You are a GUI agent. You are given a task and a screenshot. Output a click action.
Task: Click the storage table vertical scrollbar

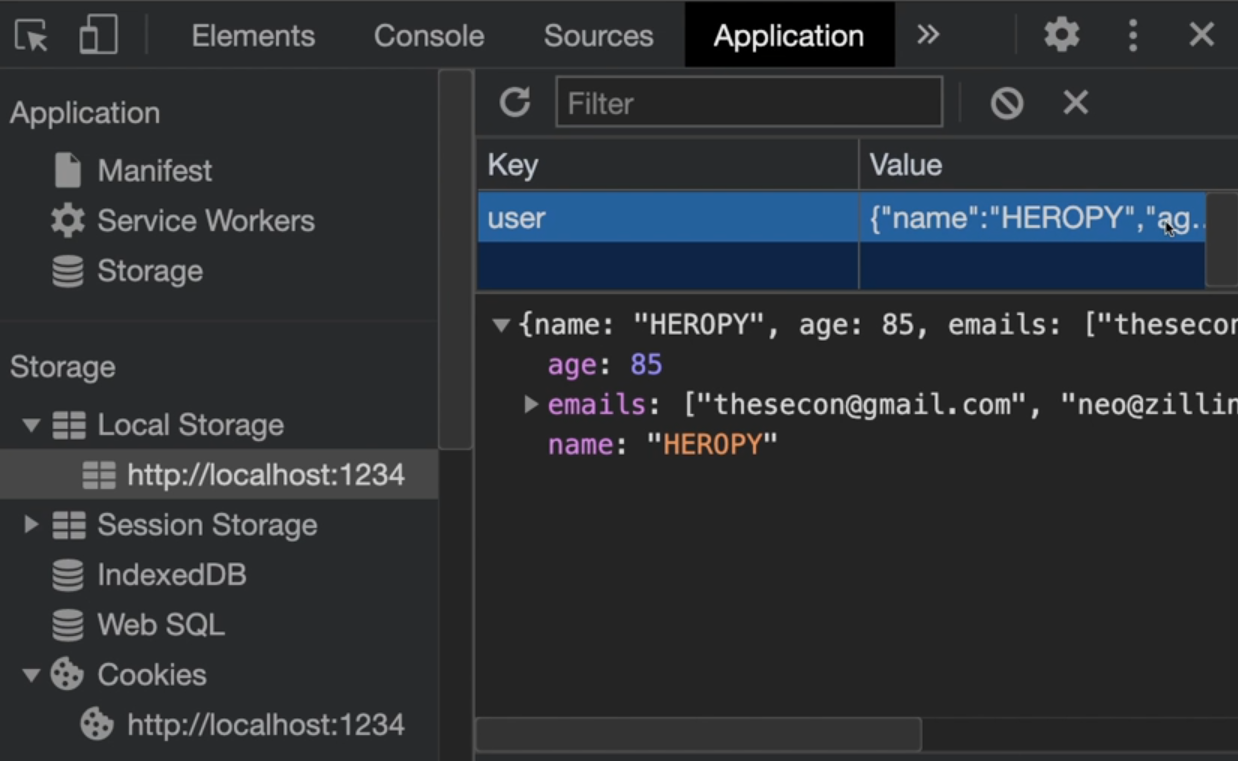click(x=1222, y=240)
